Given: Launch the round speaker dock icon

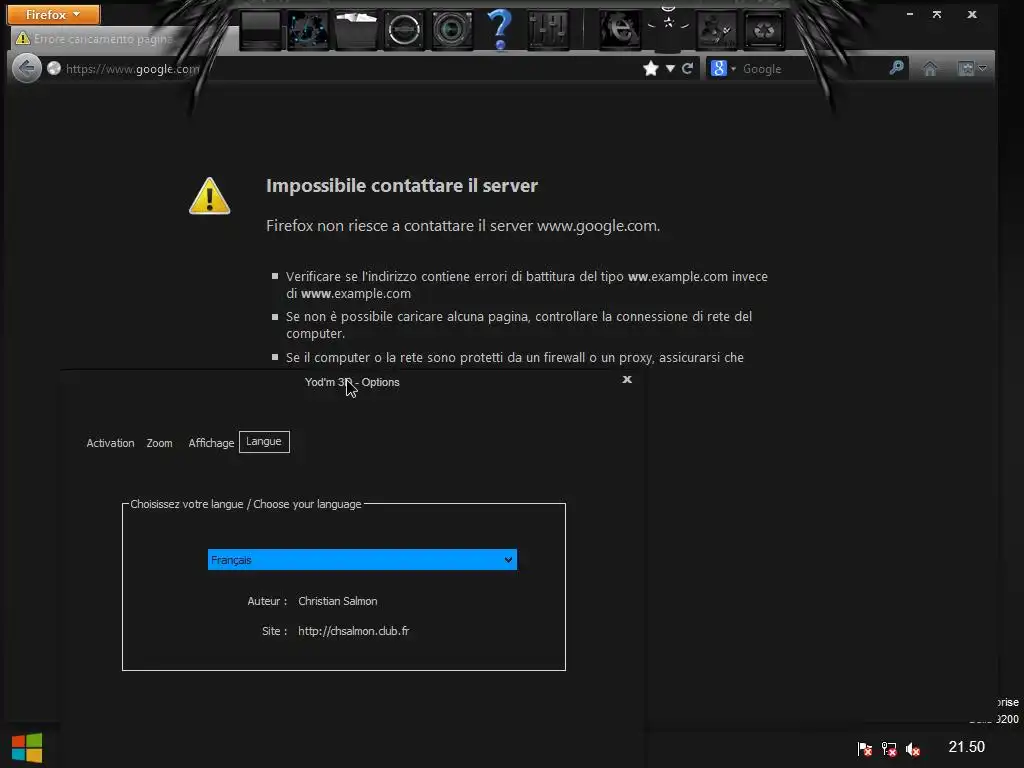Looking at the screenshot, I should [x=404, y=30].
